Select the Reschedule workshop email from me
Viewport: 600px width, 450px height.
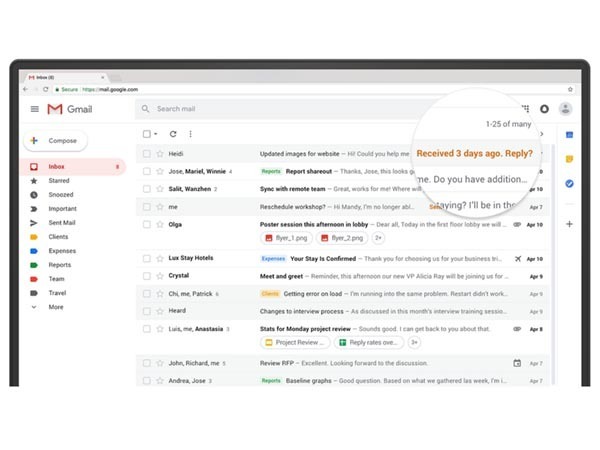[x=147, y=207]
